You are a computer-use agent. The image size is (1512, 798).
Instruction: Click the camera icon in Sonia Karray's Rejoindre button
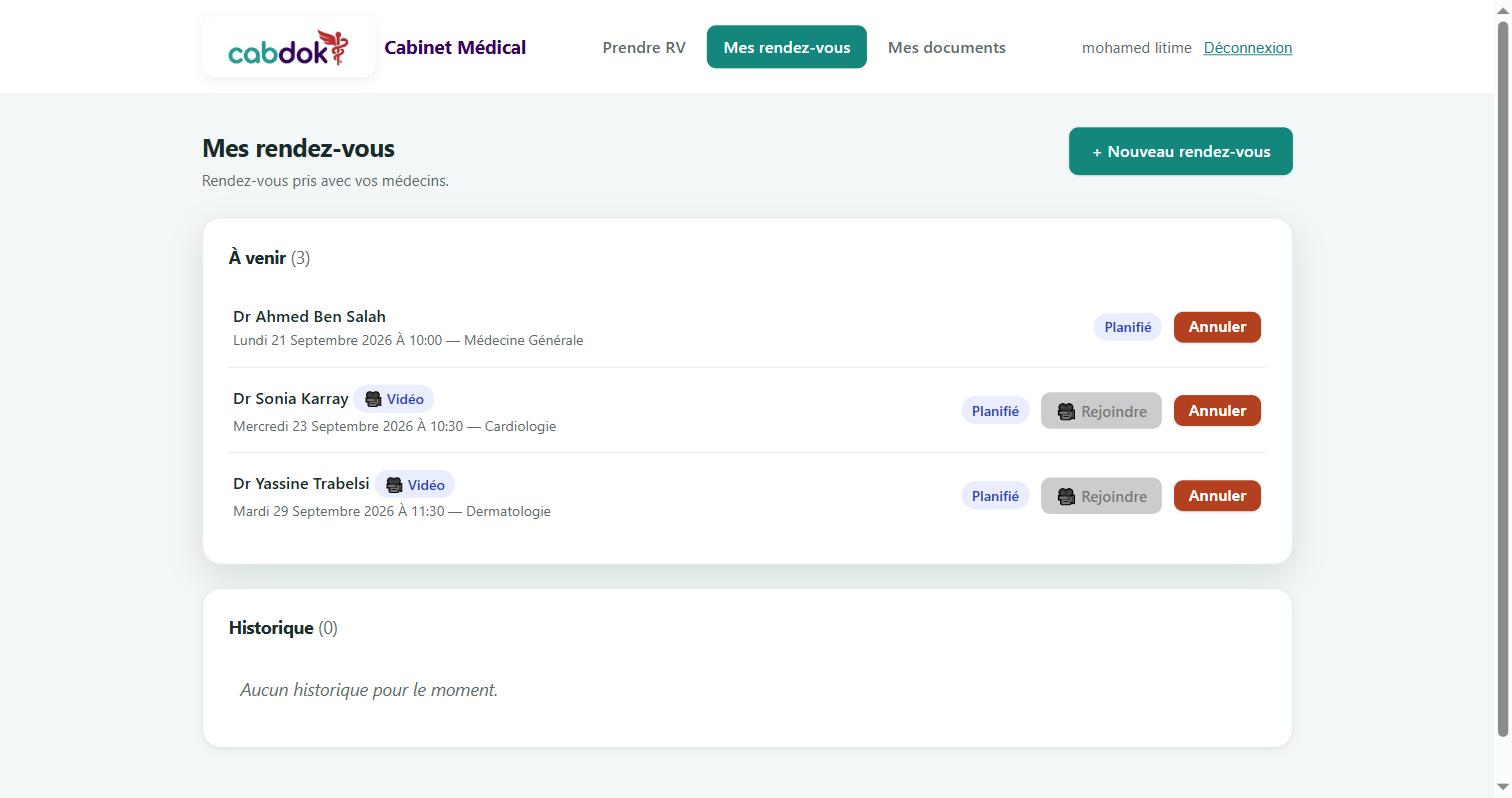tap(1066, 412)
